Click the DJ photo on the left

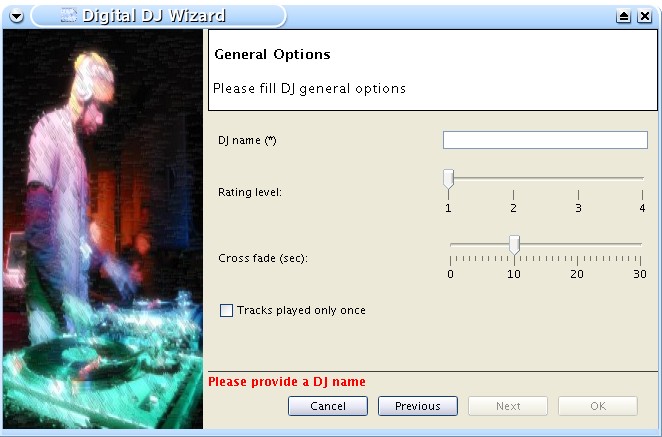click(103, 229)
